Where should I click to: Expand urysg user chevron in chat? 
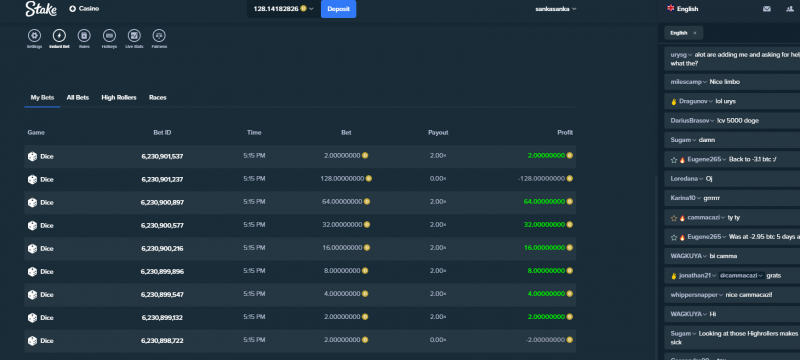[690, 55]
